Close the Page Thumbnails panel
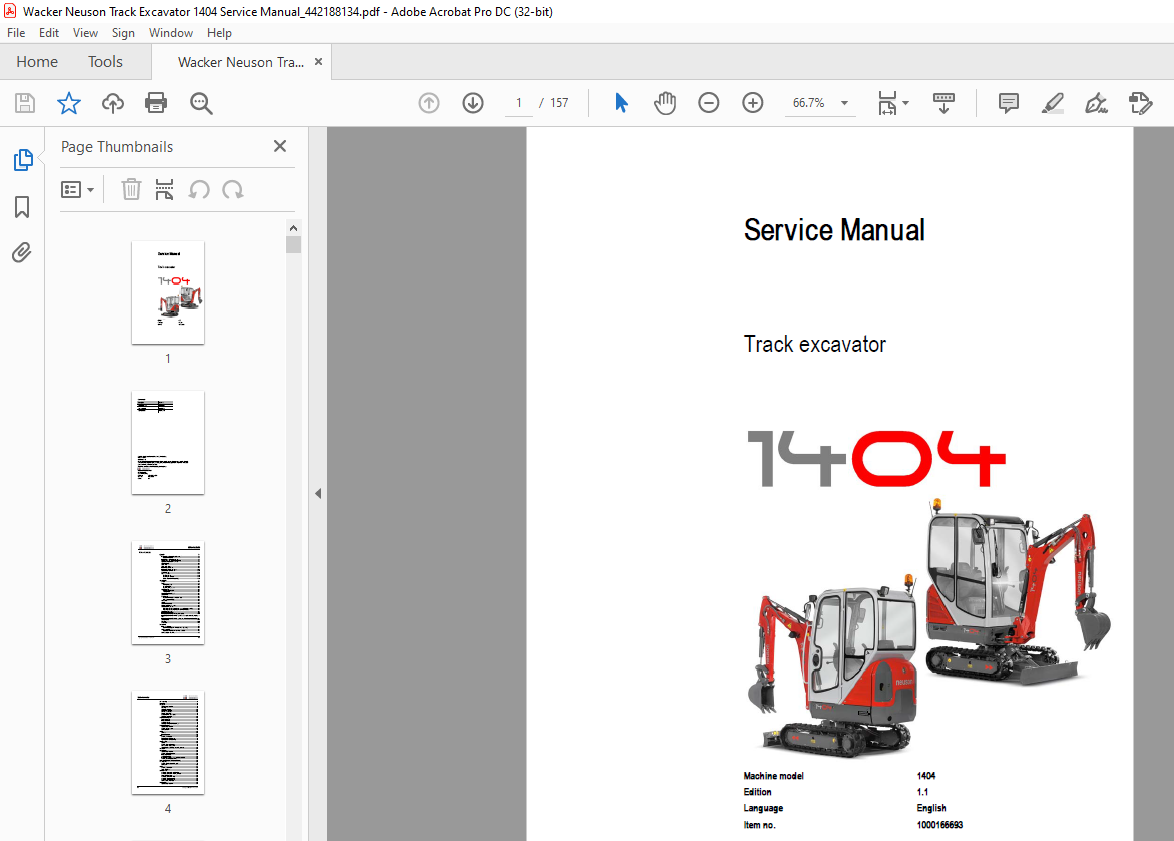Screen dimensions: 1174x841 click(280, 146)
